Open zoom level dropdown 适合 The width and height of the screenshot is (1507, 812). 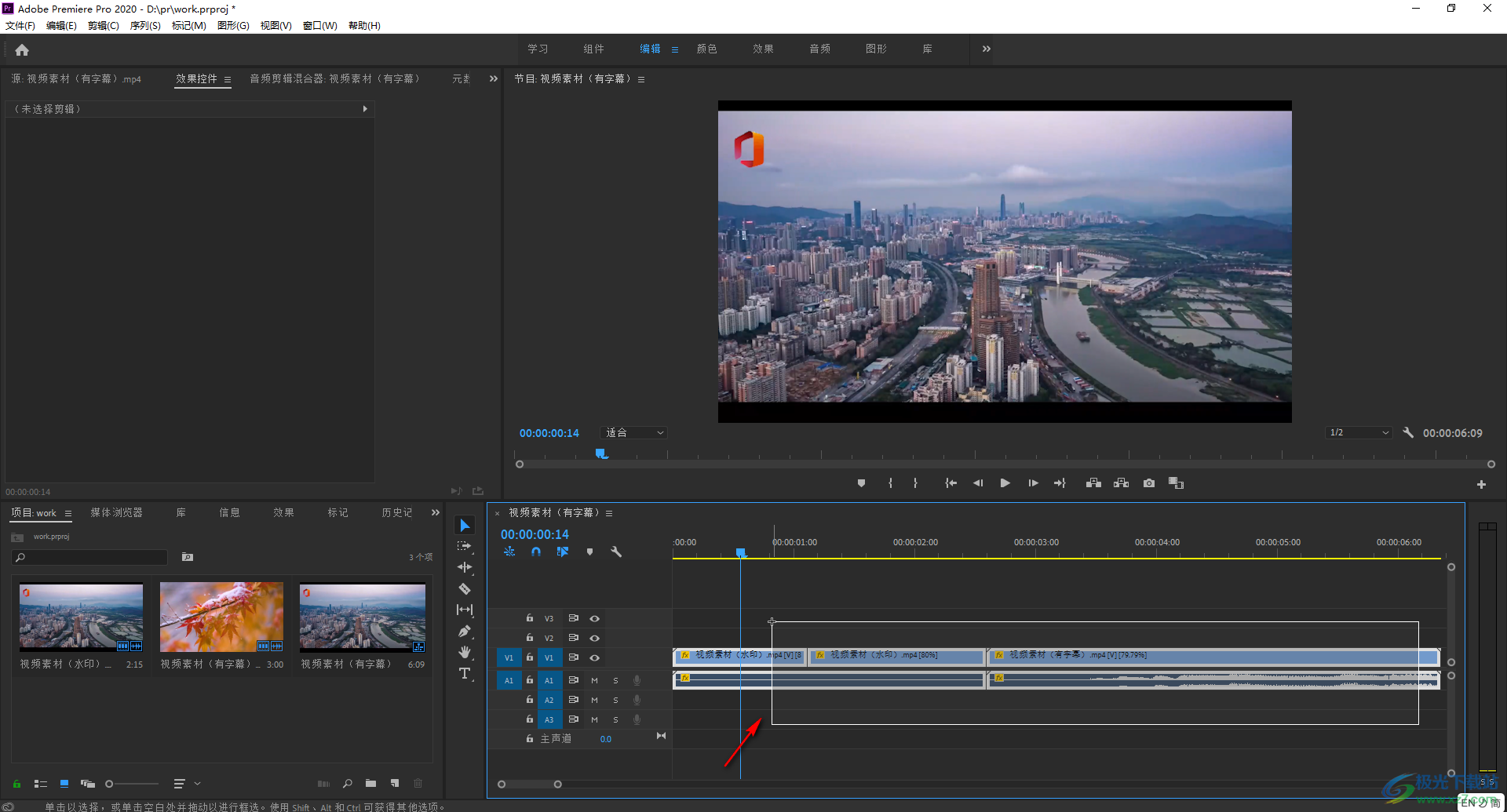pos(633,432)
